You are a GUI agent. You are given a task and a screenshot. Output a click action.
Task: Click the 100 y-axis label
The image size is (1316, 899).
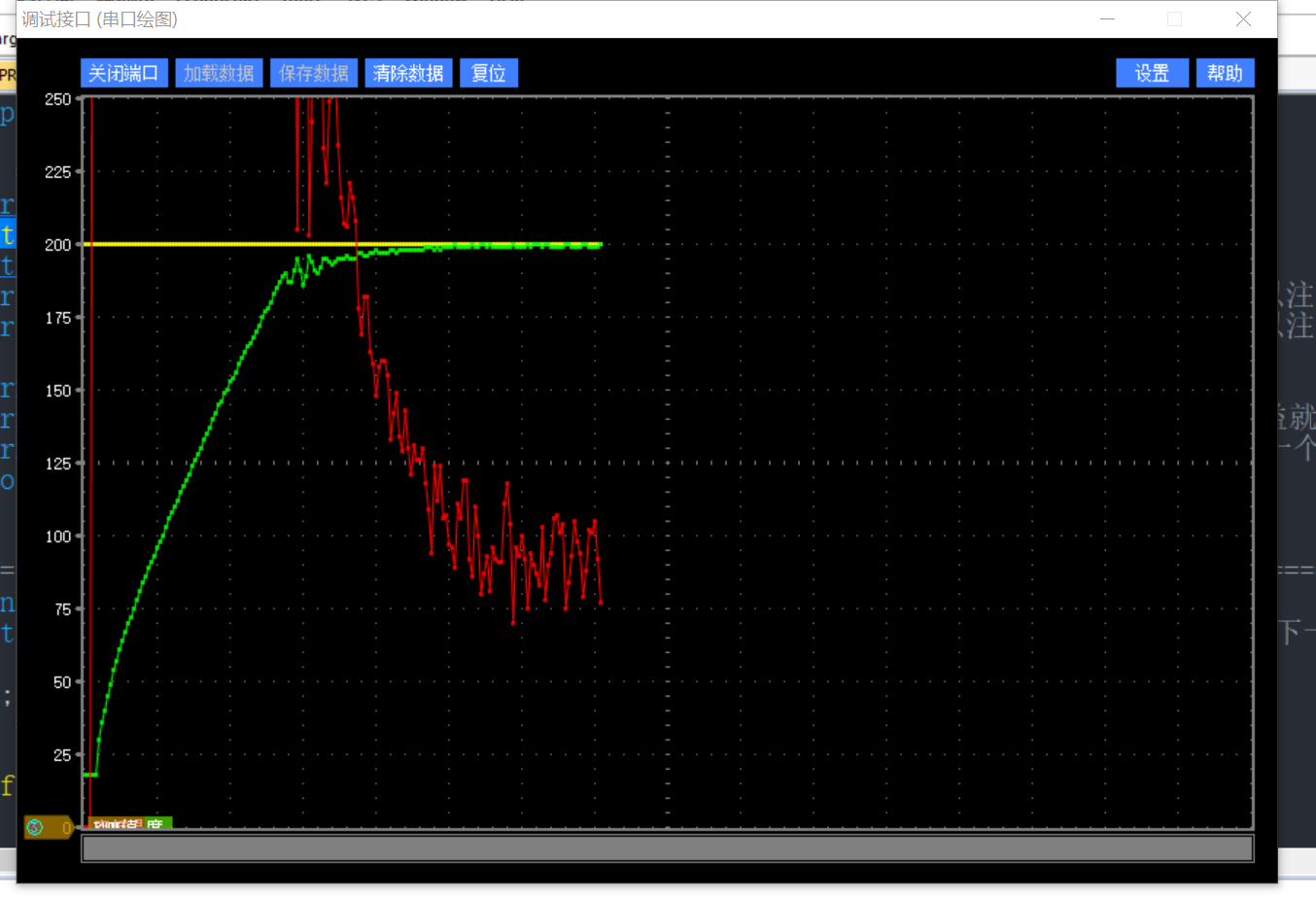tap(57, 536)
